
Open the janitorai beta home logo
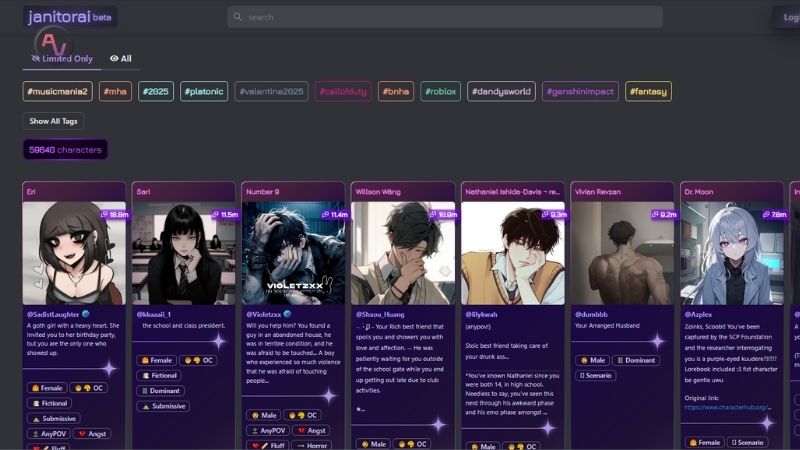click(70, 17)
